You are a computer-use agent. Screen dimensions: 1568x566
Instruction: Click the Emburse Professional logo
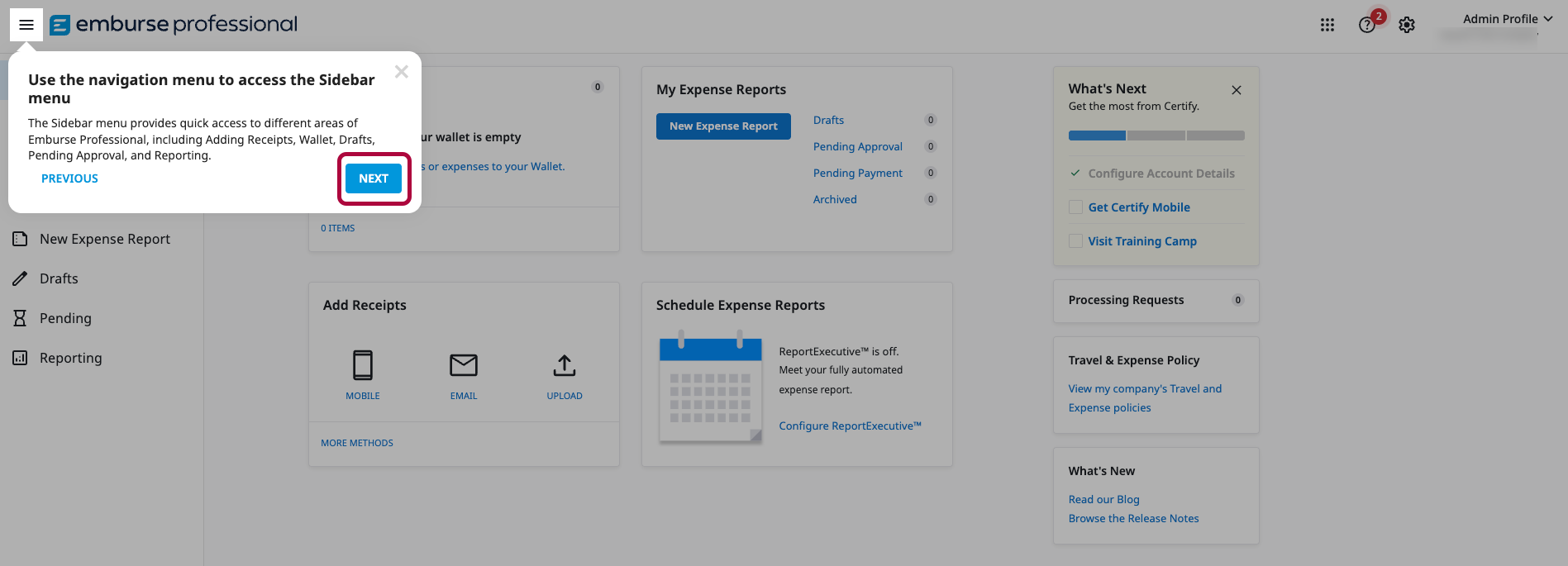pos(174,25)
